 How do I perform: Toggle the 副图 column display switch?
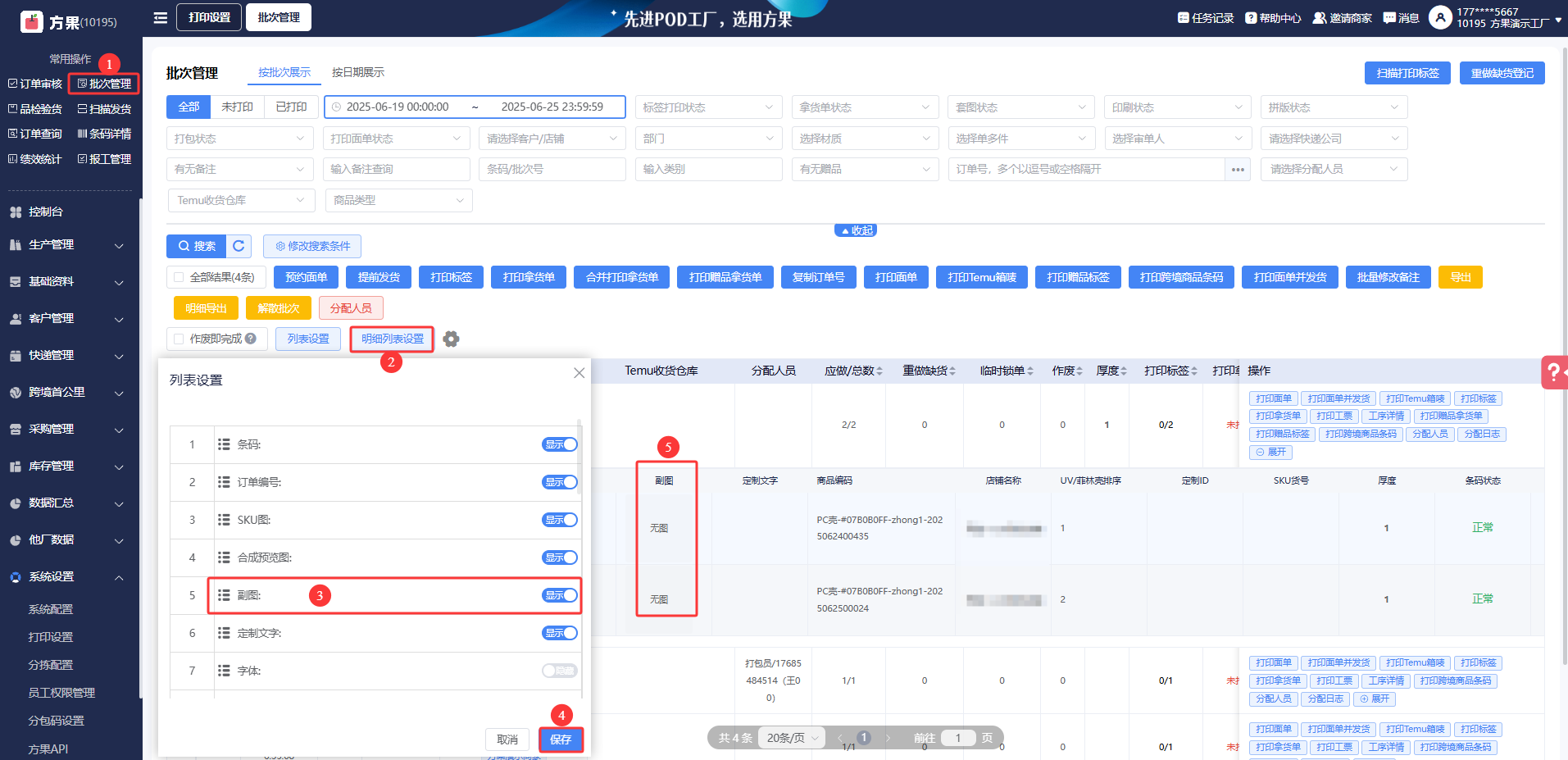pos(560,595)
